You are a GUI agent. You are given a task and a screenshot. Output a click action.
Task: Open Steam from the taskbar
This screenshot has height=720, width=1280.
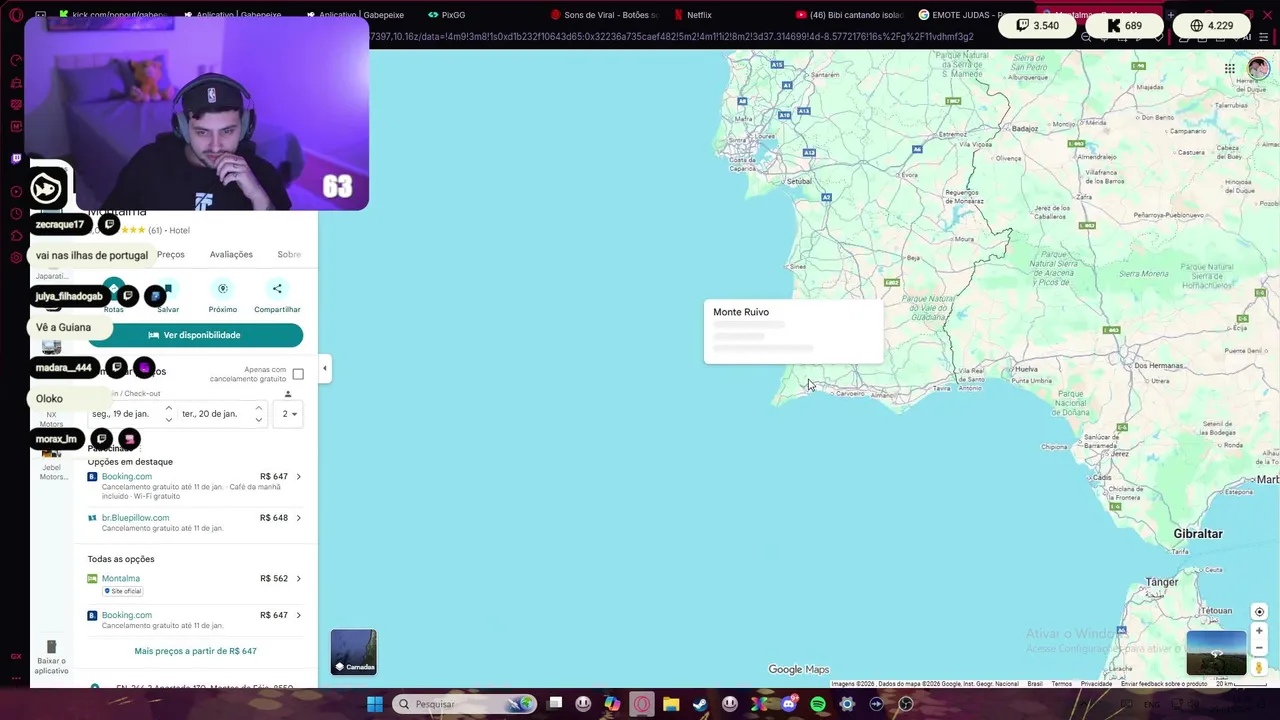point(700,704)
